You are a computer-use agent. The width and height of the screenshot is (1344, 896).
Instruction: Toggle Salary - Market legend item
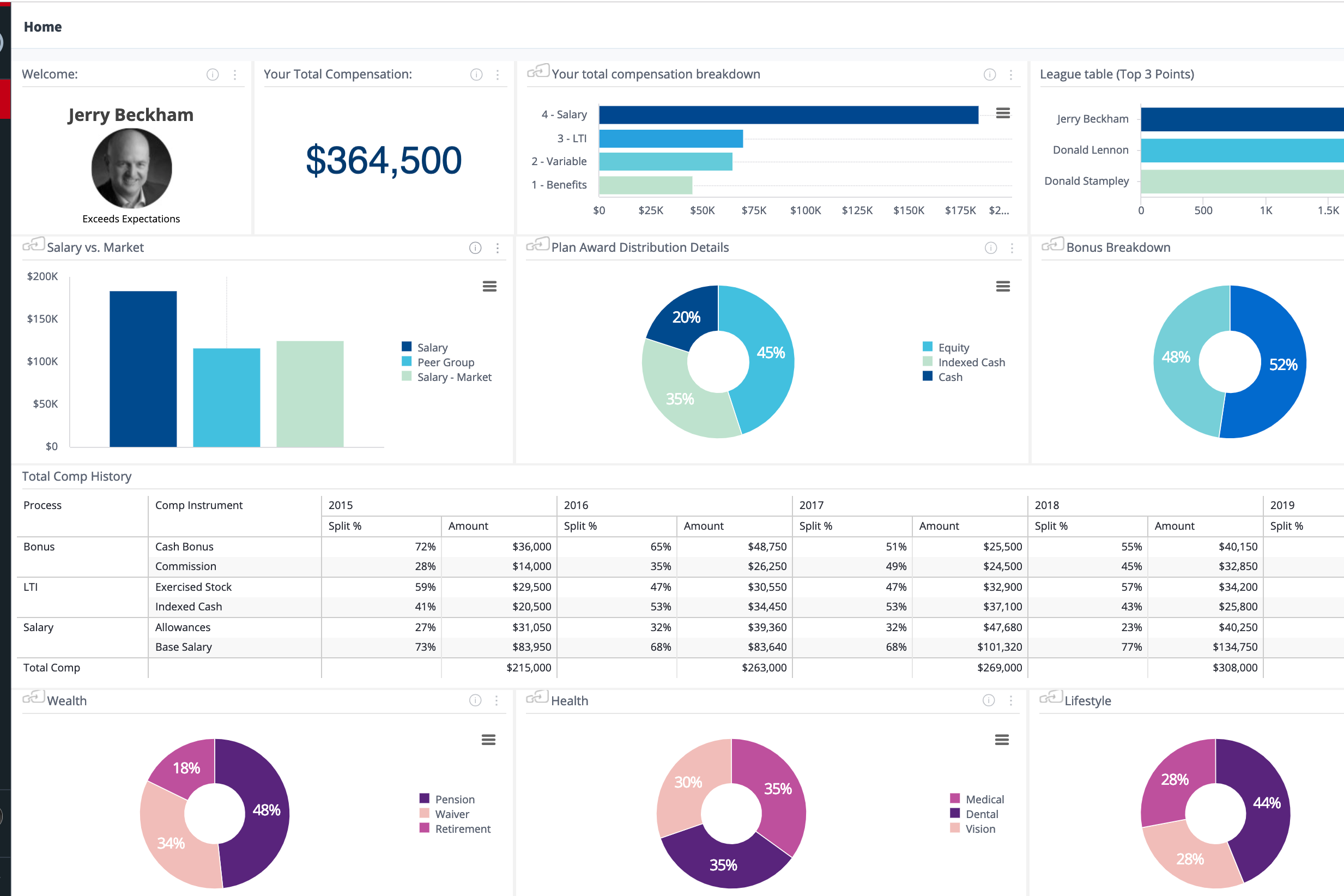(x=447, y=377)
